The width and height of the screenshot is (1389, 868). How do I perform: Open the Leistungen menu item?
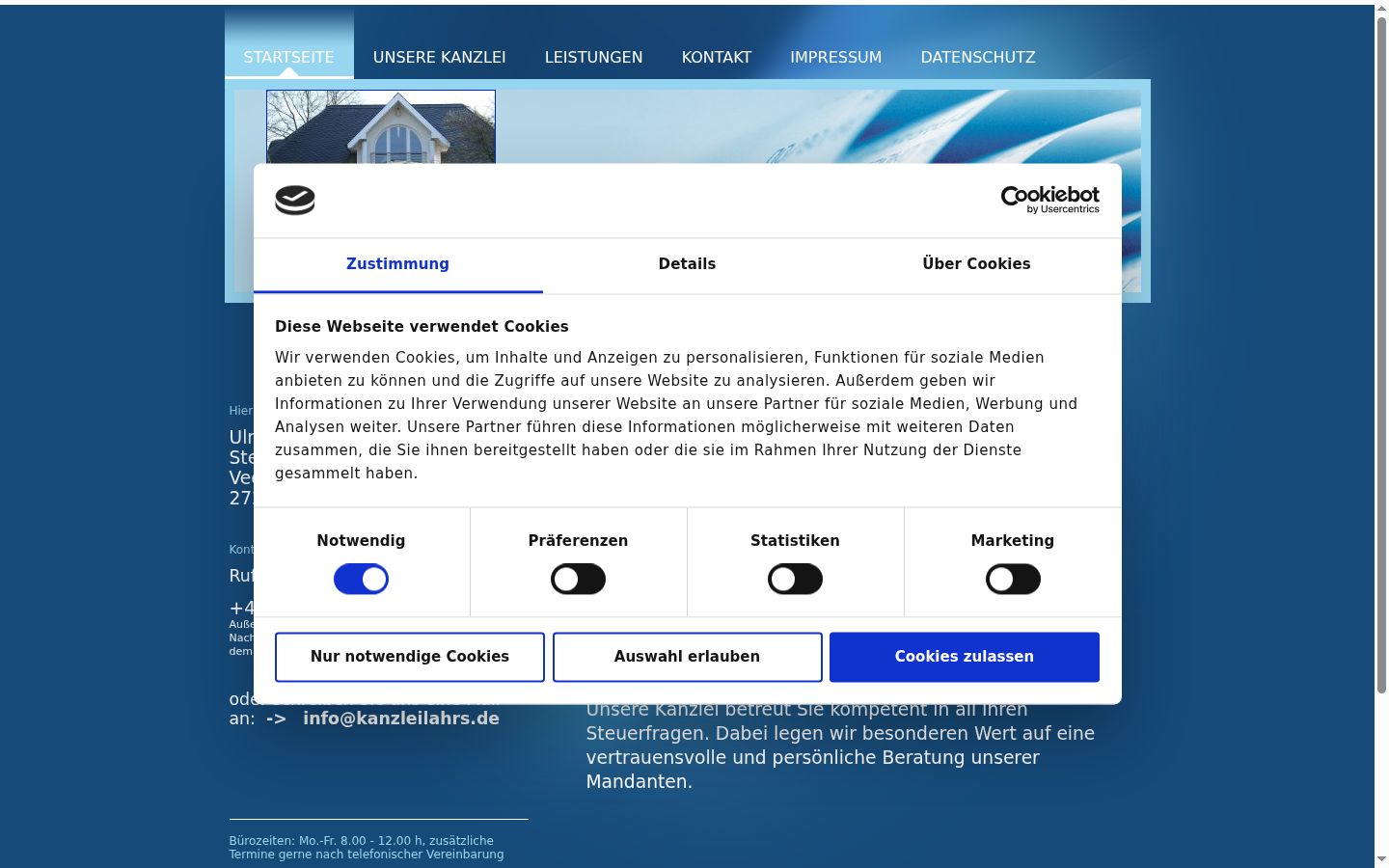tap(593, 57)
